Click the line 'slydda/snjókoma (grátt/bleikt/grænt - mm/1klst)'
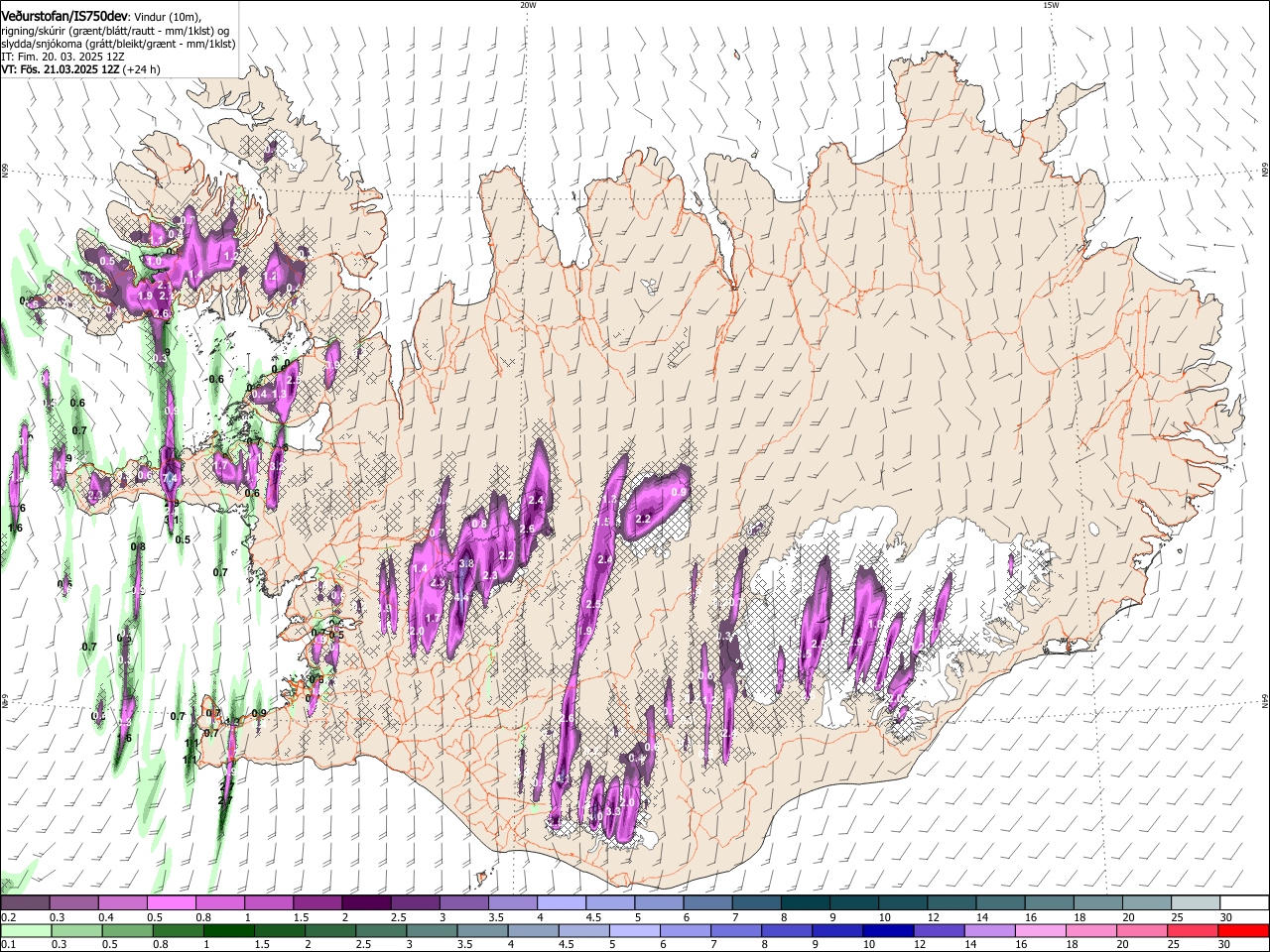The image size is (1270, 952). (x=118, y=44)
